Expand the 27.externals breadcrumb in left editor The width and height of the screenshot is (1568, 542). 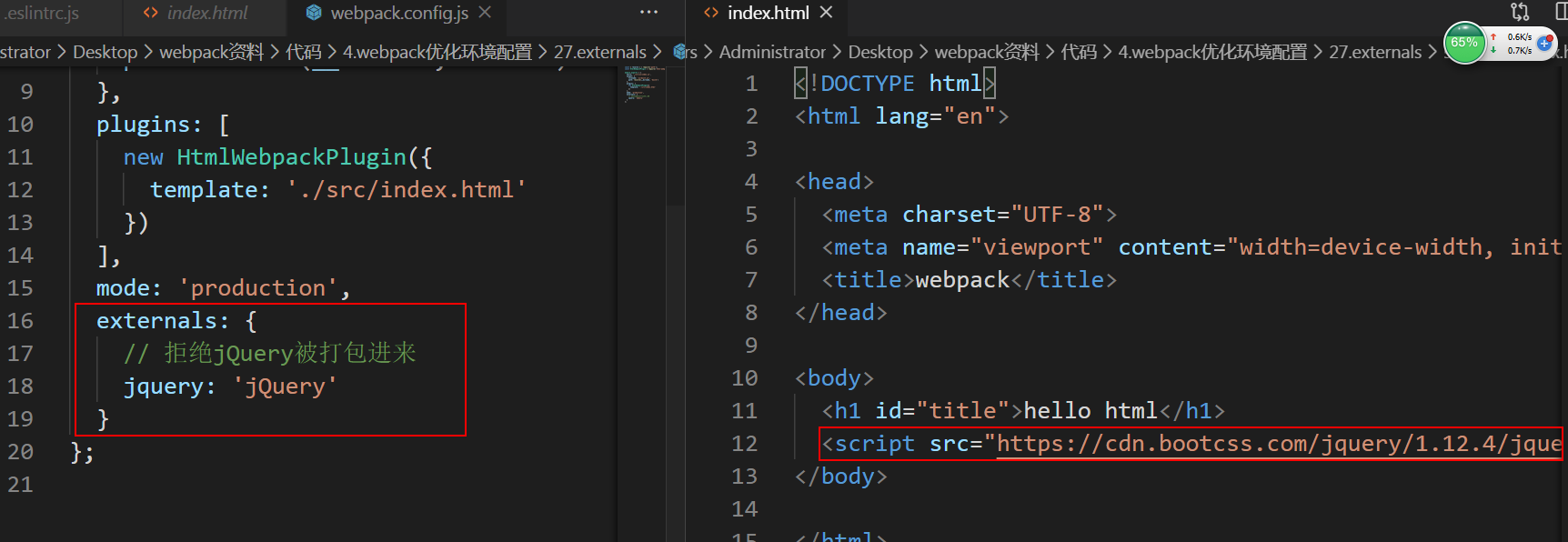[x=599, y=53]
